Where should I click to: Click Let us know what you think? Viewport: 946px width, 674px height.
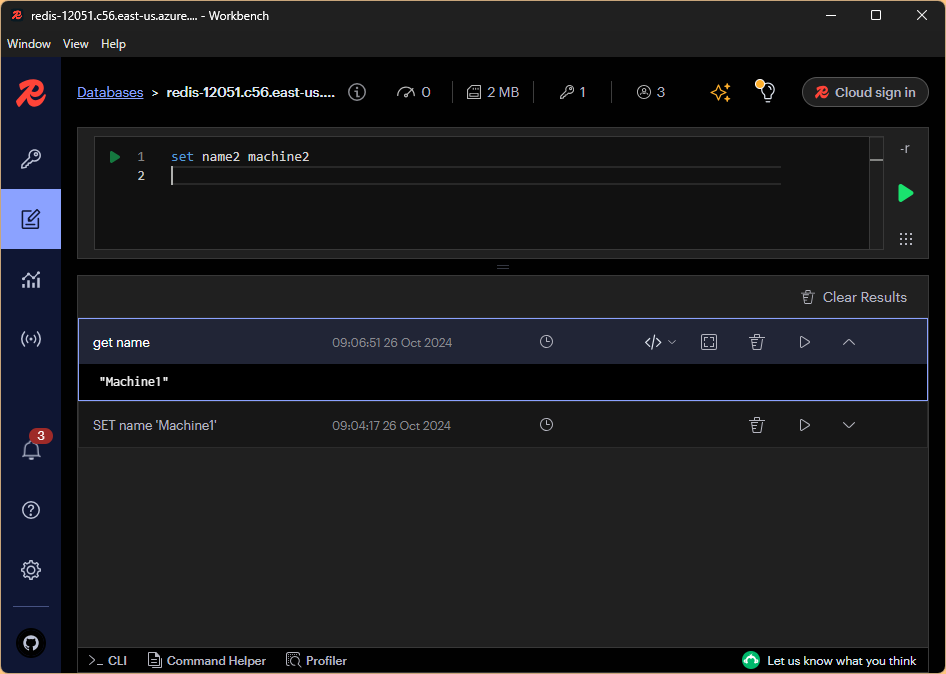point(830,661)
